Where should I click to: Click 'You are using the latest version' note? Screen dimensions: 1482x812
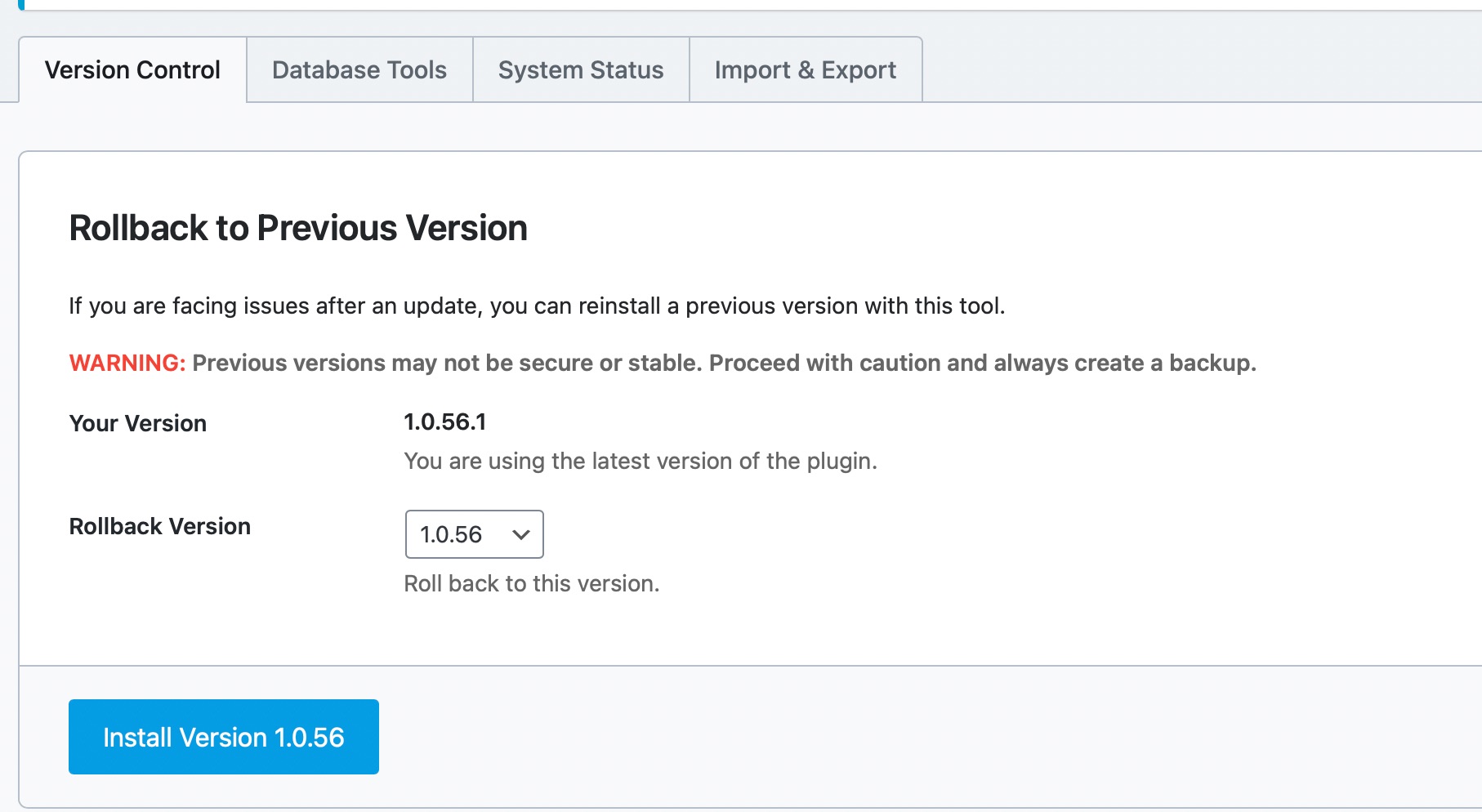click(641, 461)
